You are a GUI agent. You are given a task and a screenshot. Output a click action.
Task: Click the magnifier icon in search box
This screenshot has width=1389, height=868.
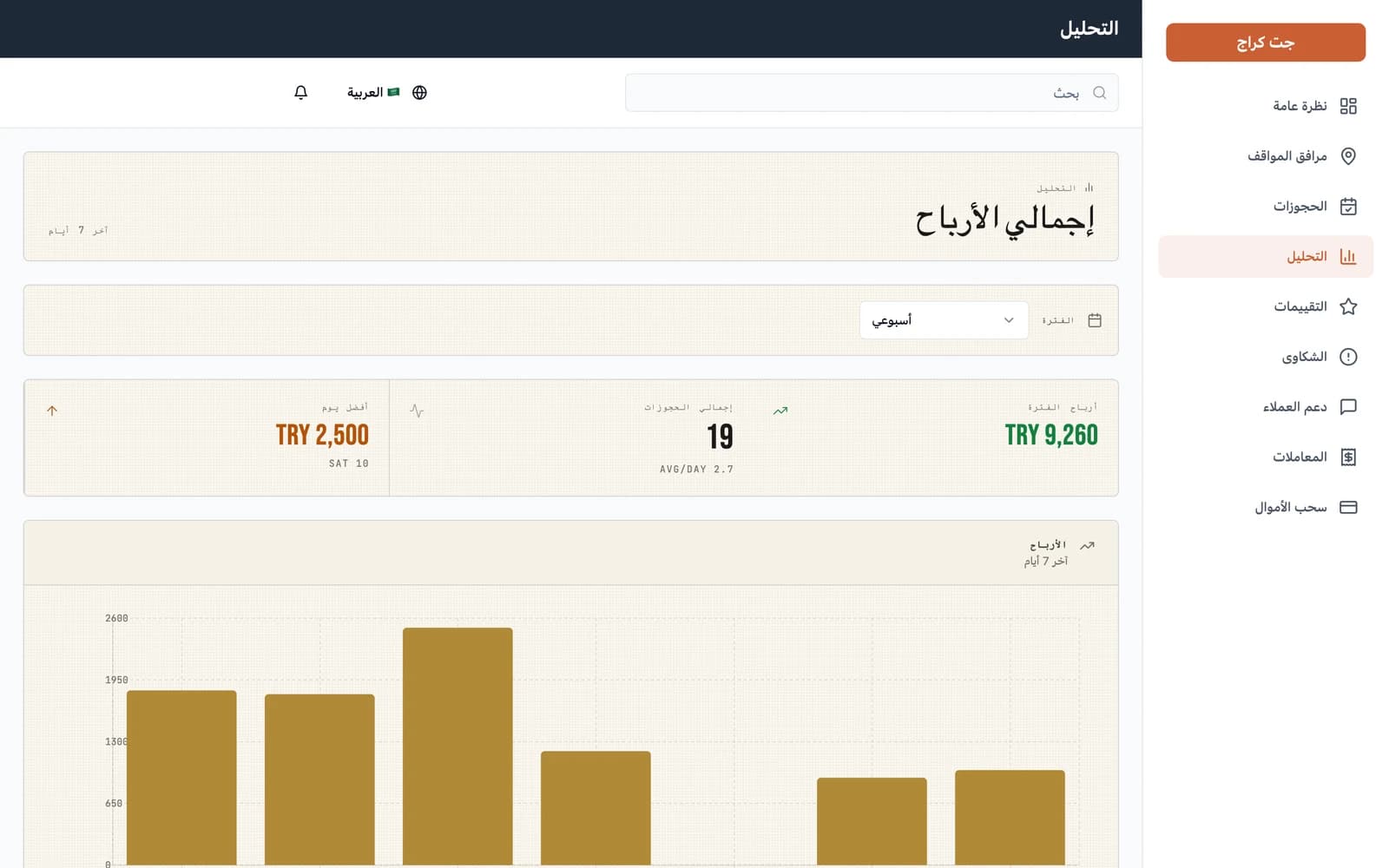[x=1099, y=93]
